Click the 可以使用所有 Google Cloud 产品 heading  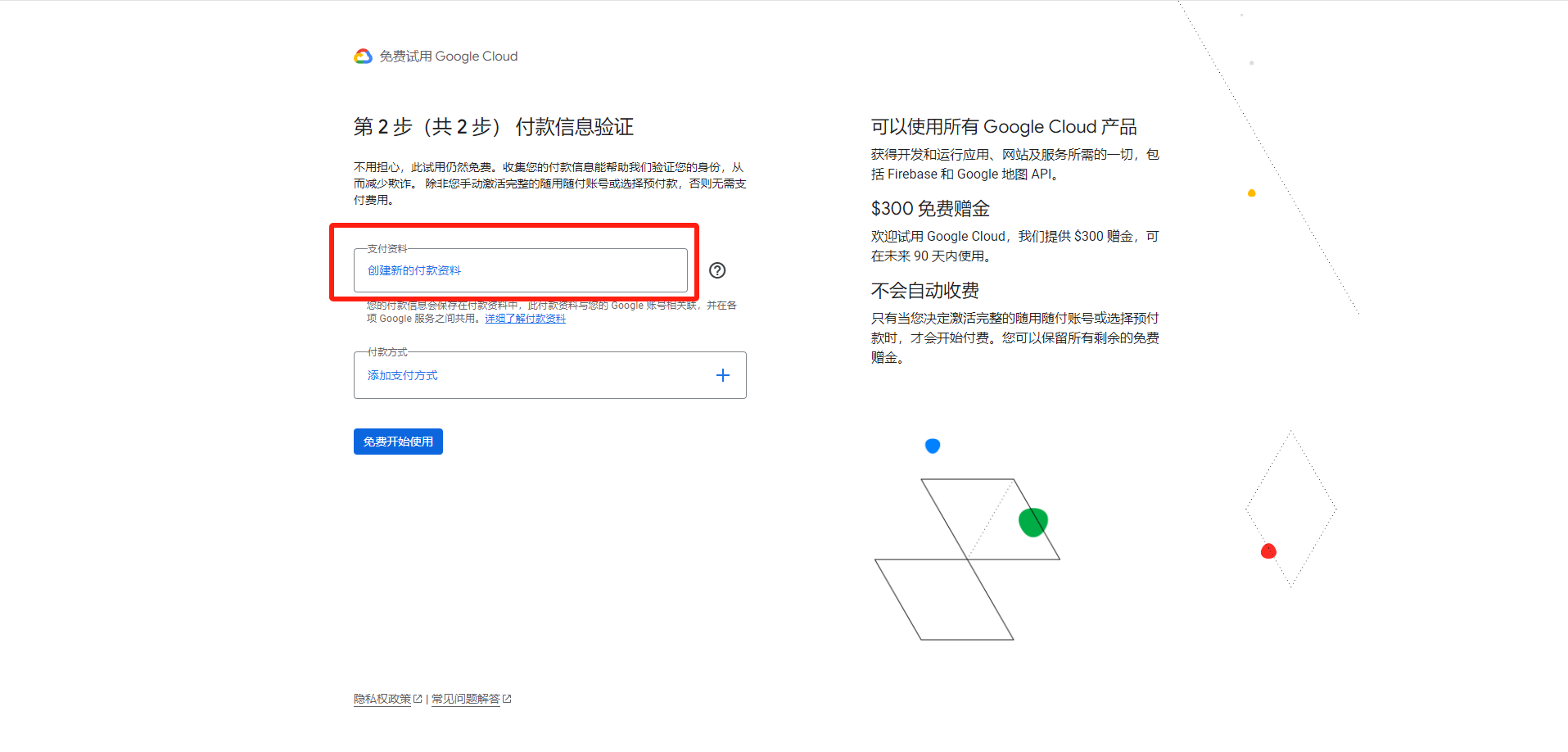pos(1004,127)
